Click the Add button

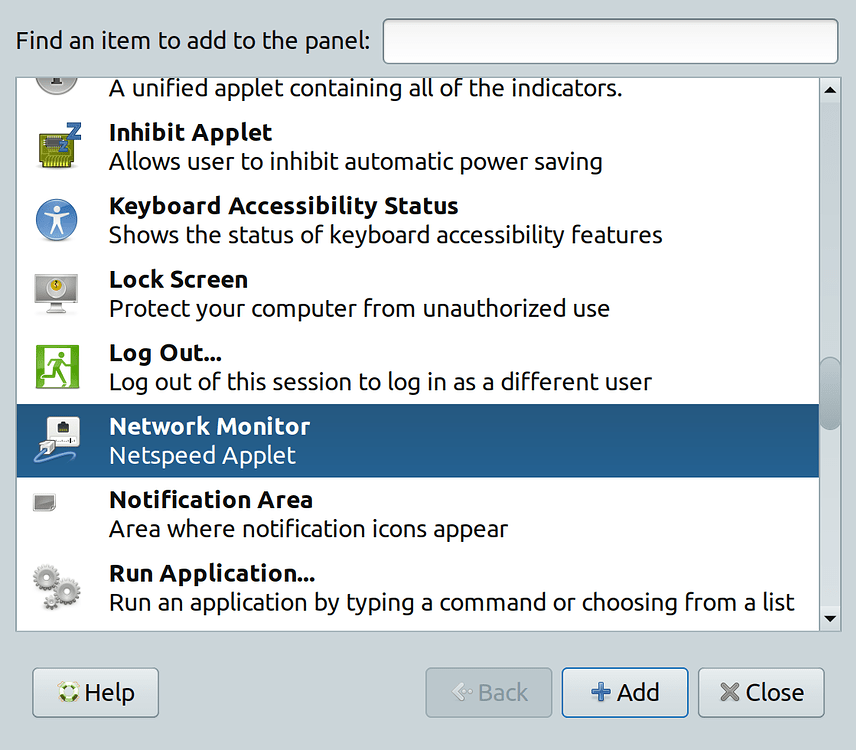pyautogui.click(x=625, y=692)
